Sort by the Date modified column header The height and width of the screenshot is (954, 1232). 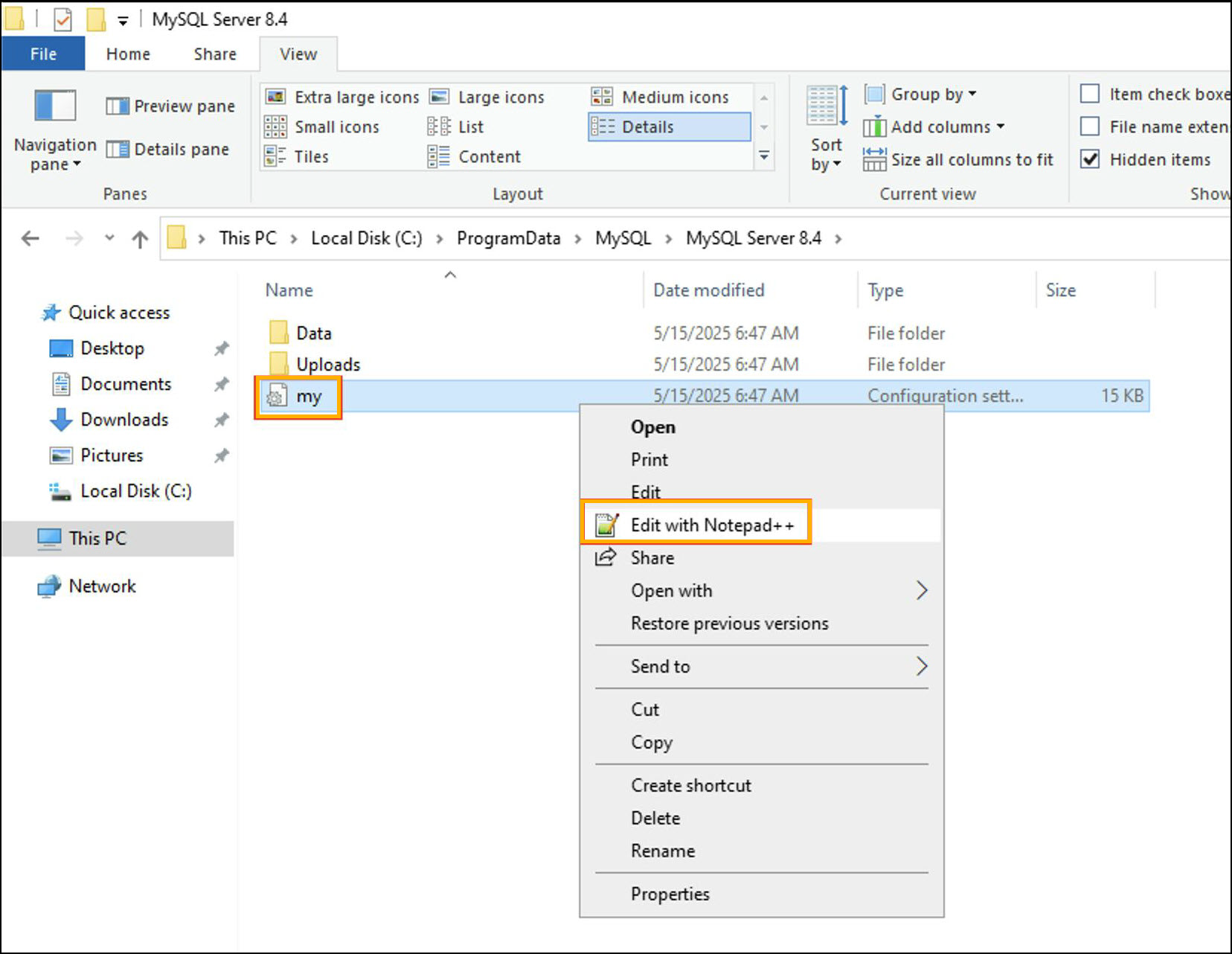click(x=709, y=290)
